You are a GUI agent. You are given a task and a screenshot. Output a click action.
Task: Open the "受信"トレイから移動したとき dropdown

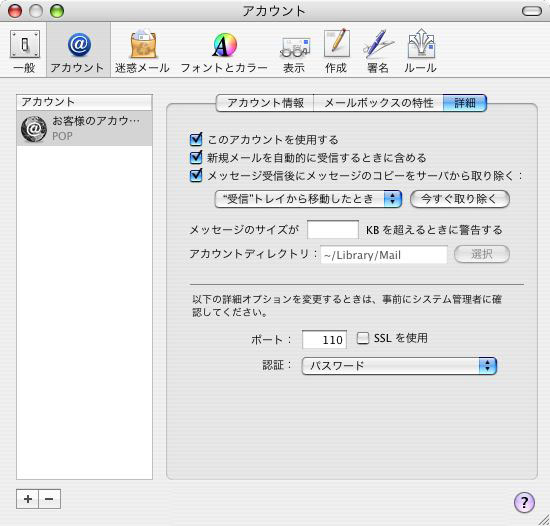click(x=308, y=199)
